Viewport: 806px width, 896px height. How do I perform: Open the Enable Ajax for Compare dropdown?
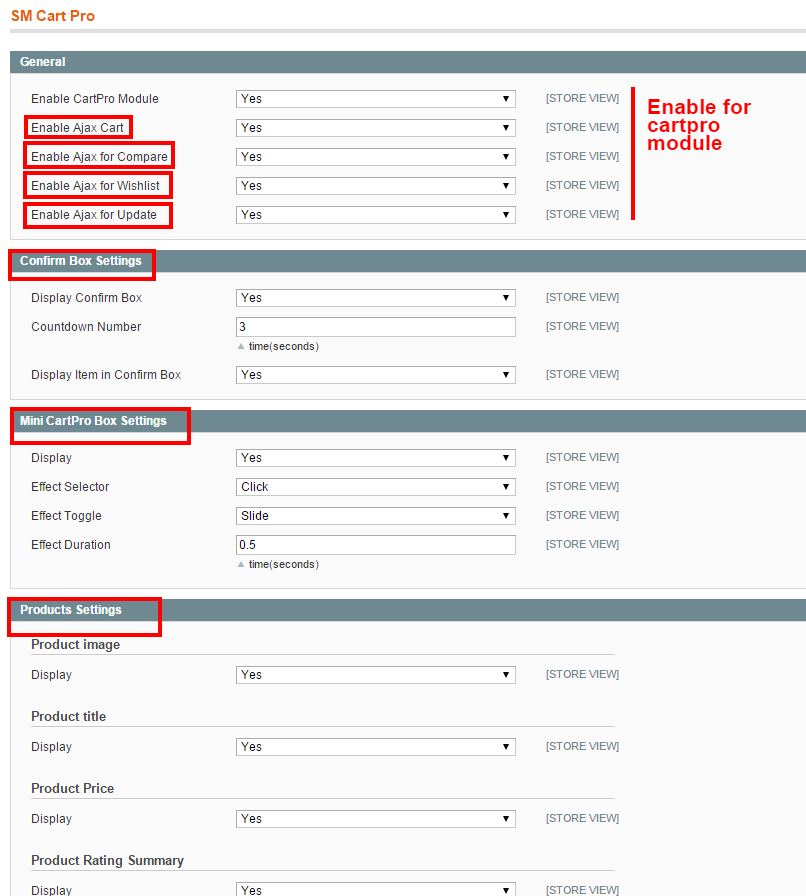point(376,157)
